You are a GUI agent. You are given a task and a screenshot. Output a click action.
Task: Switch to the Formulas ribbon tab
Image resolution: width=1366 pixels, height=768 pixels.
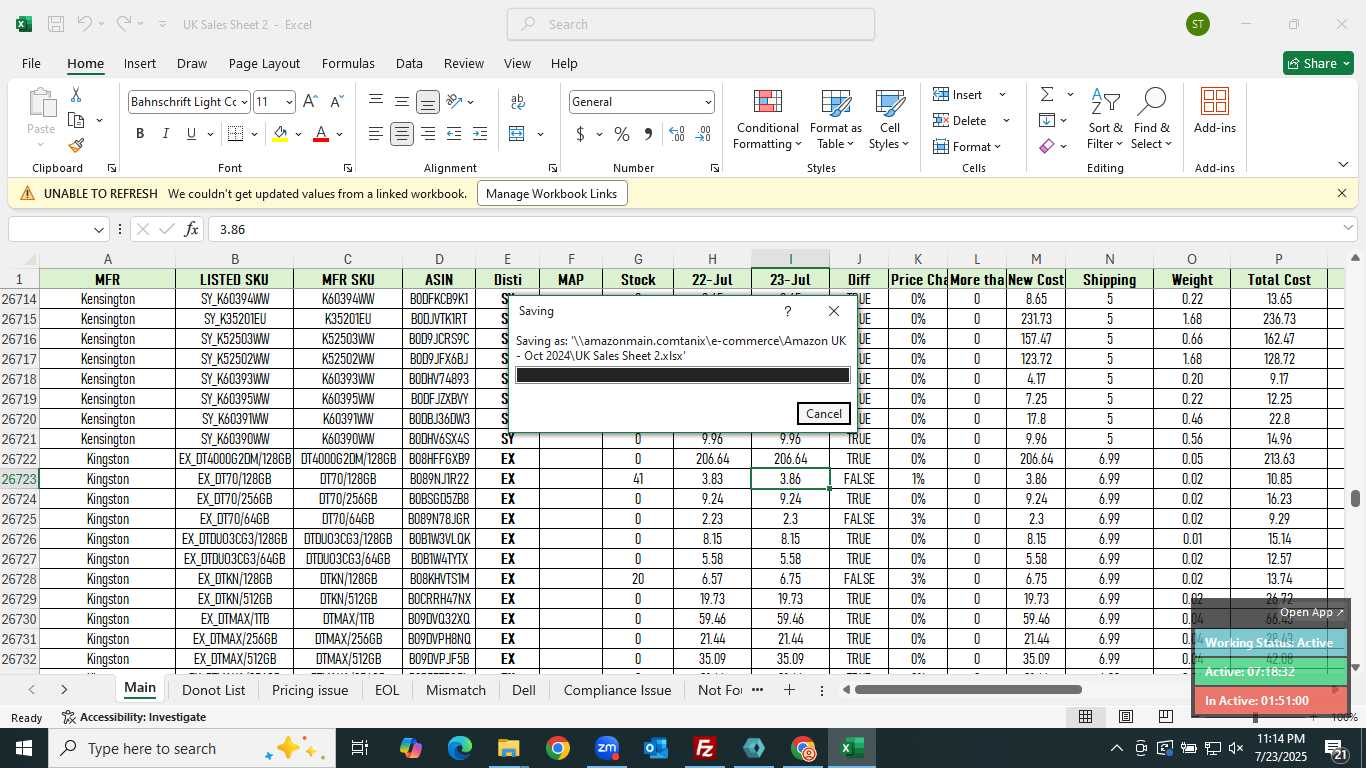tap(348, 63)
